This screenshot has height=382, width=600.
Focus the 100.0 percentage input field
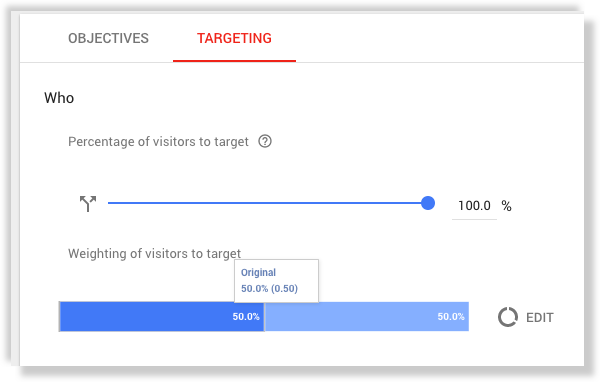pyautogui.click(x=474, y=206)
